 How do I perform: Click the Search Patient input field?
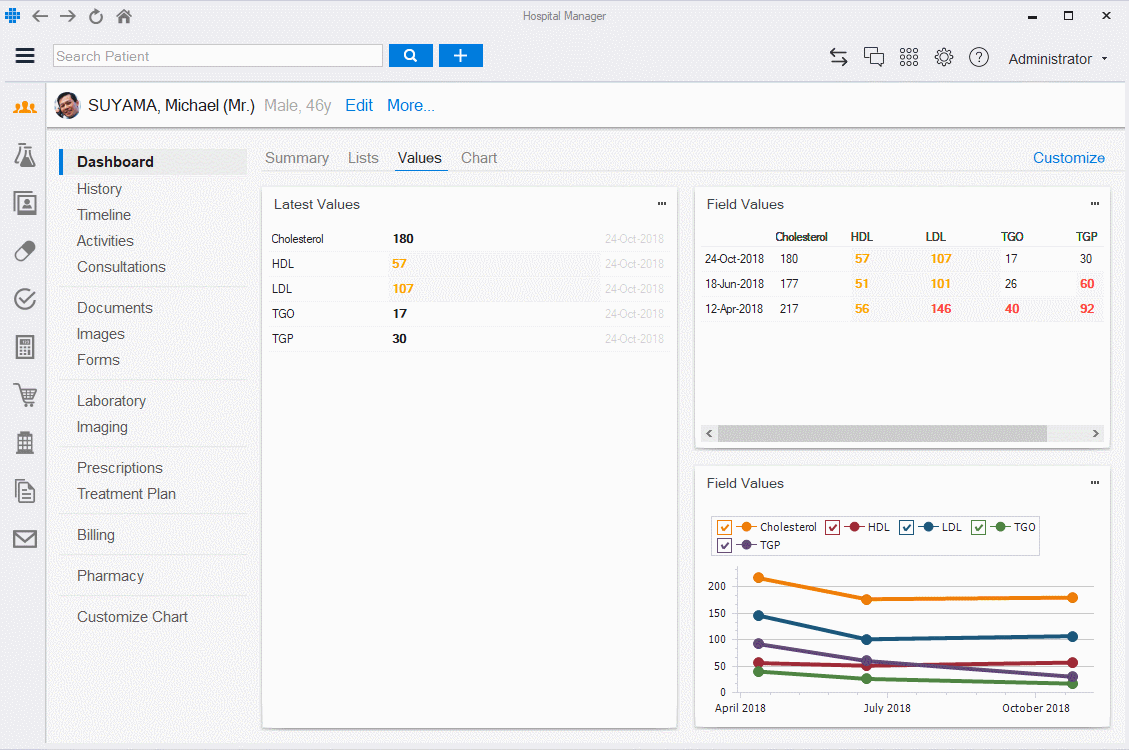[x=217, y=56]
